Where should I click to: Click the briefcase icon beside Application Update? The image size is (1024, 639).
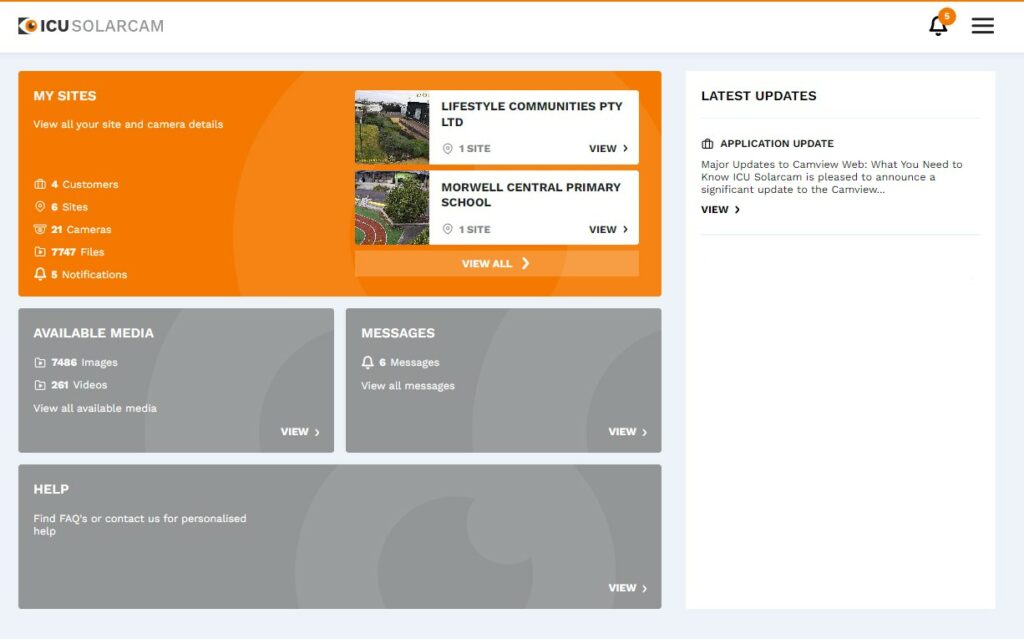click(x=707, y=144)
